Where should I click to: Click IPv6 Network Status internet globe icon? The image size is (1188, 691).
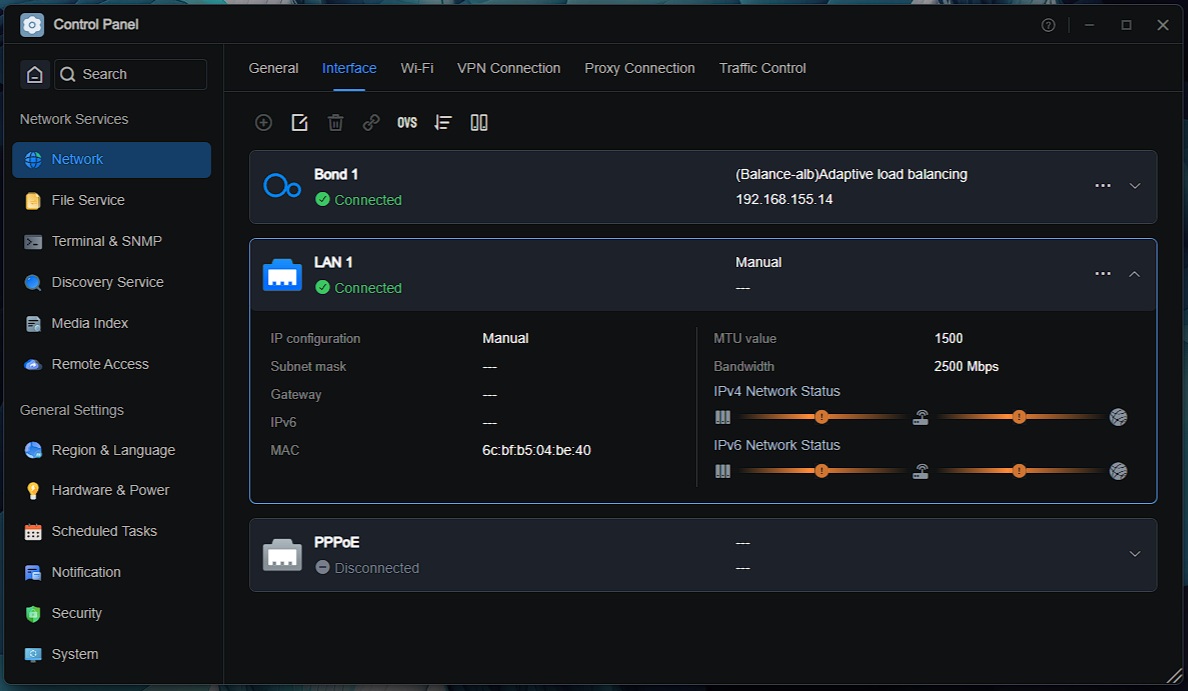[1118, 471]
